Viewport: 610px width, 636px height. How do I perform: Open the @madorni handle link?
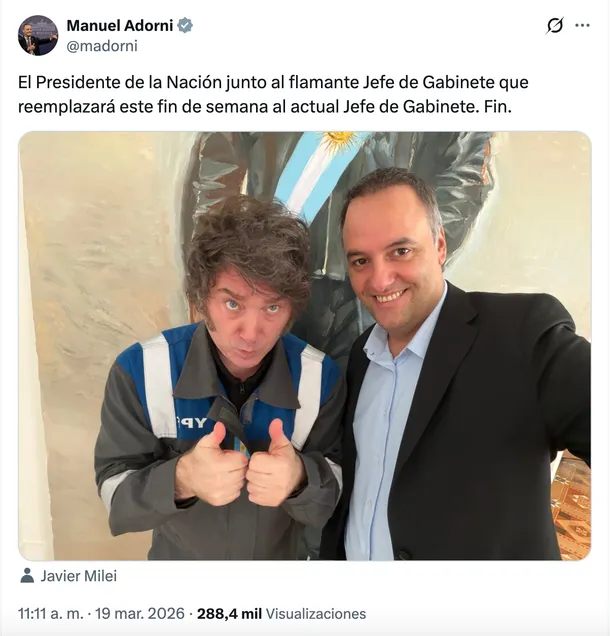click(x=102, y=46)
